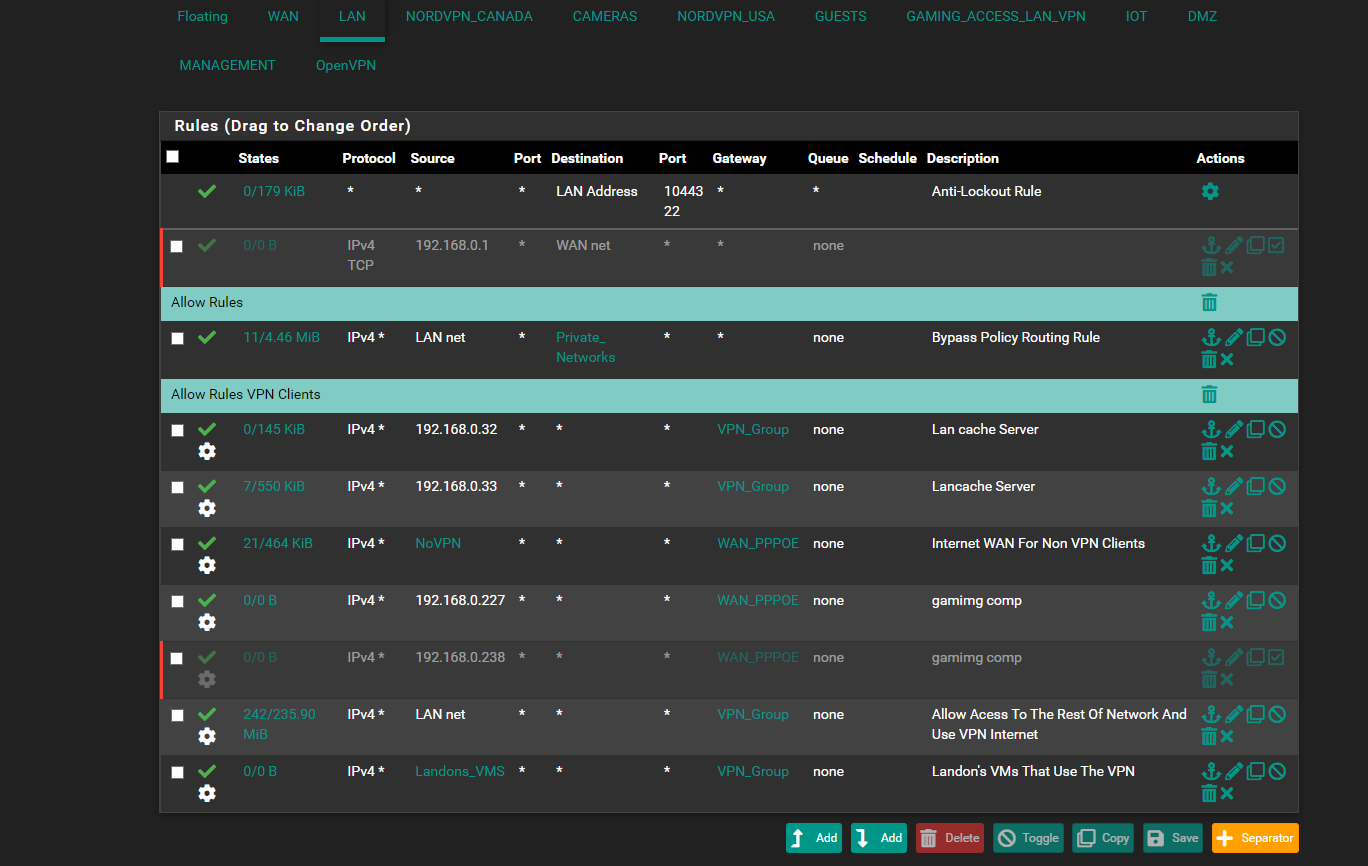Go to the MANAGEMENT tab
This screenshot has height=866, width=1368.
pyautogui.click(x=227, y=65)
